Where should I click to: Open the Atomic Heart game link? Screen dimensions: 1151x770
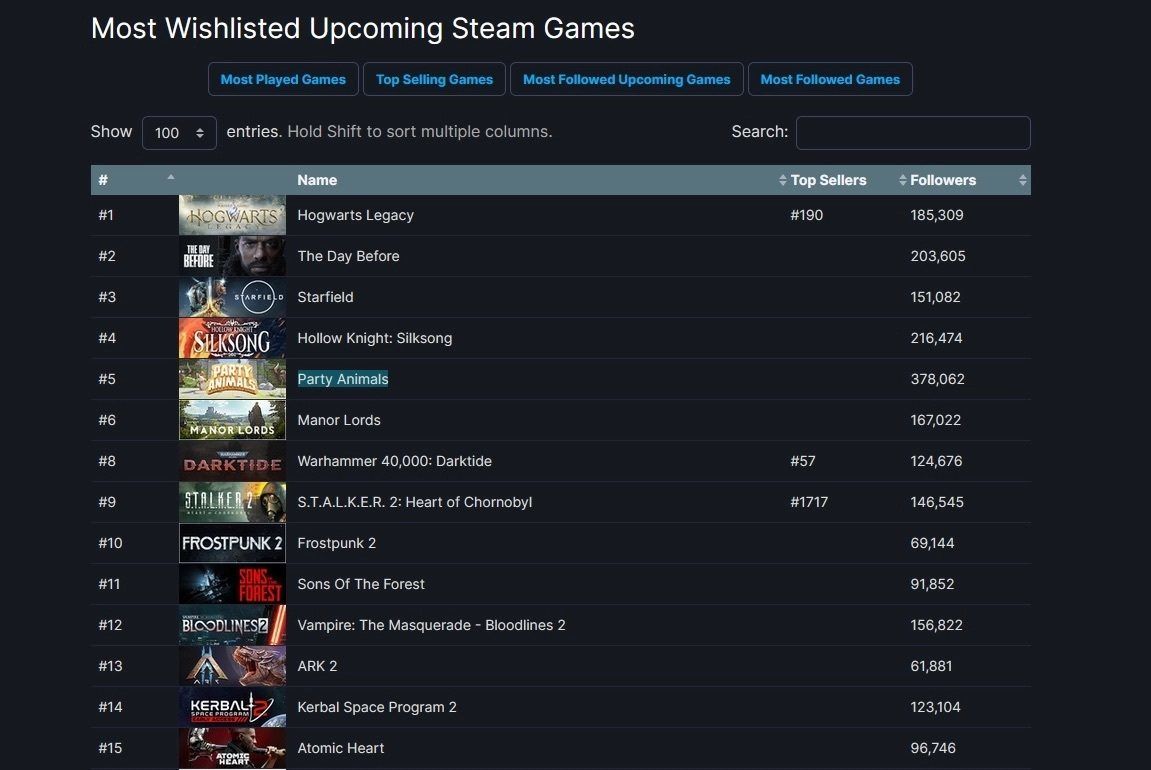click(341, 748)
